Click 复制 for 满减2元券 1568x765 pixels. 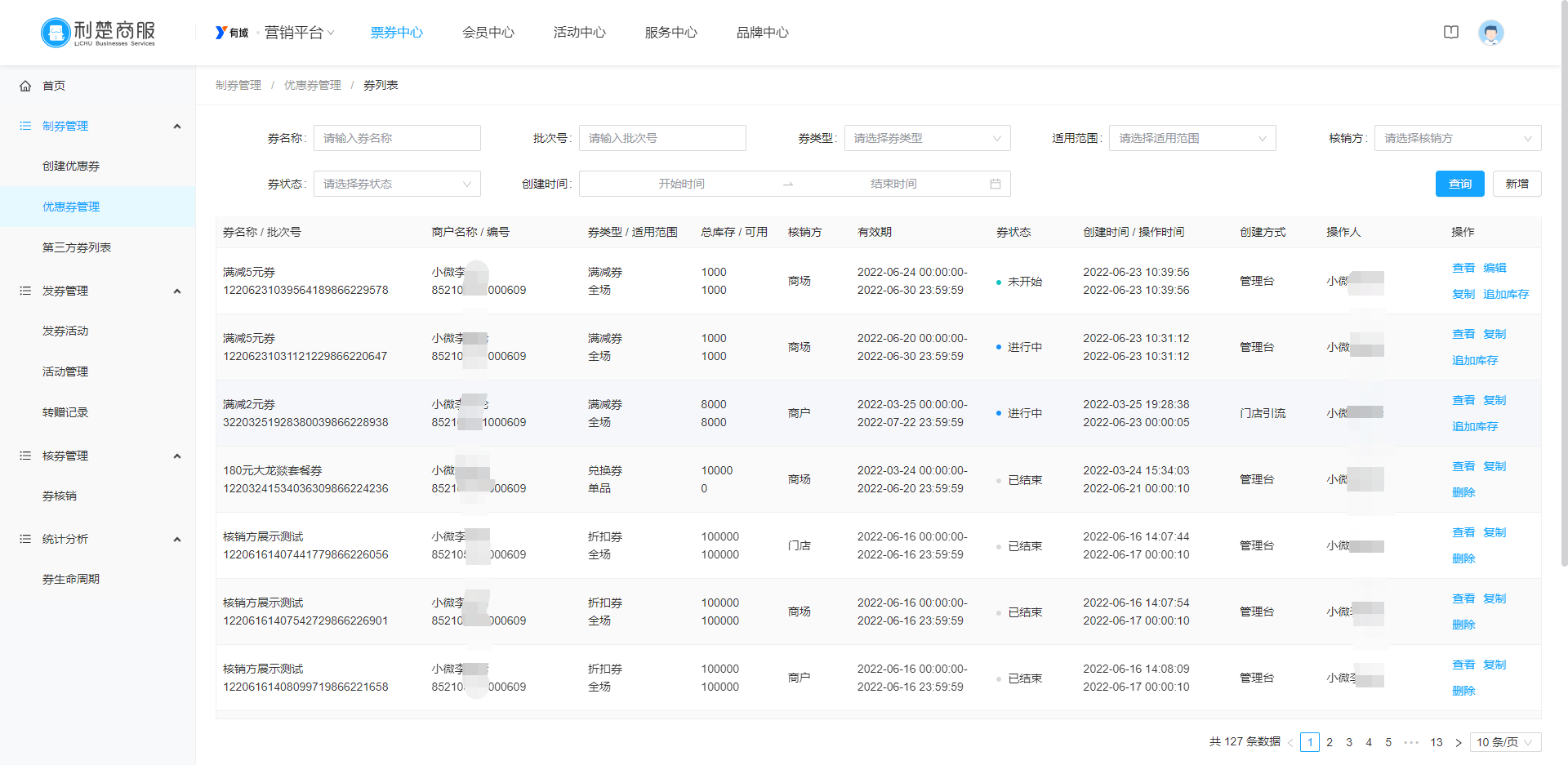(1494, 400)
